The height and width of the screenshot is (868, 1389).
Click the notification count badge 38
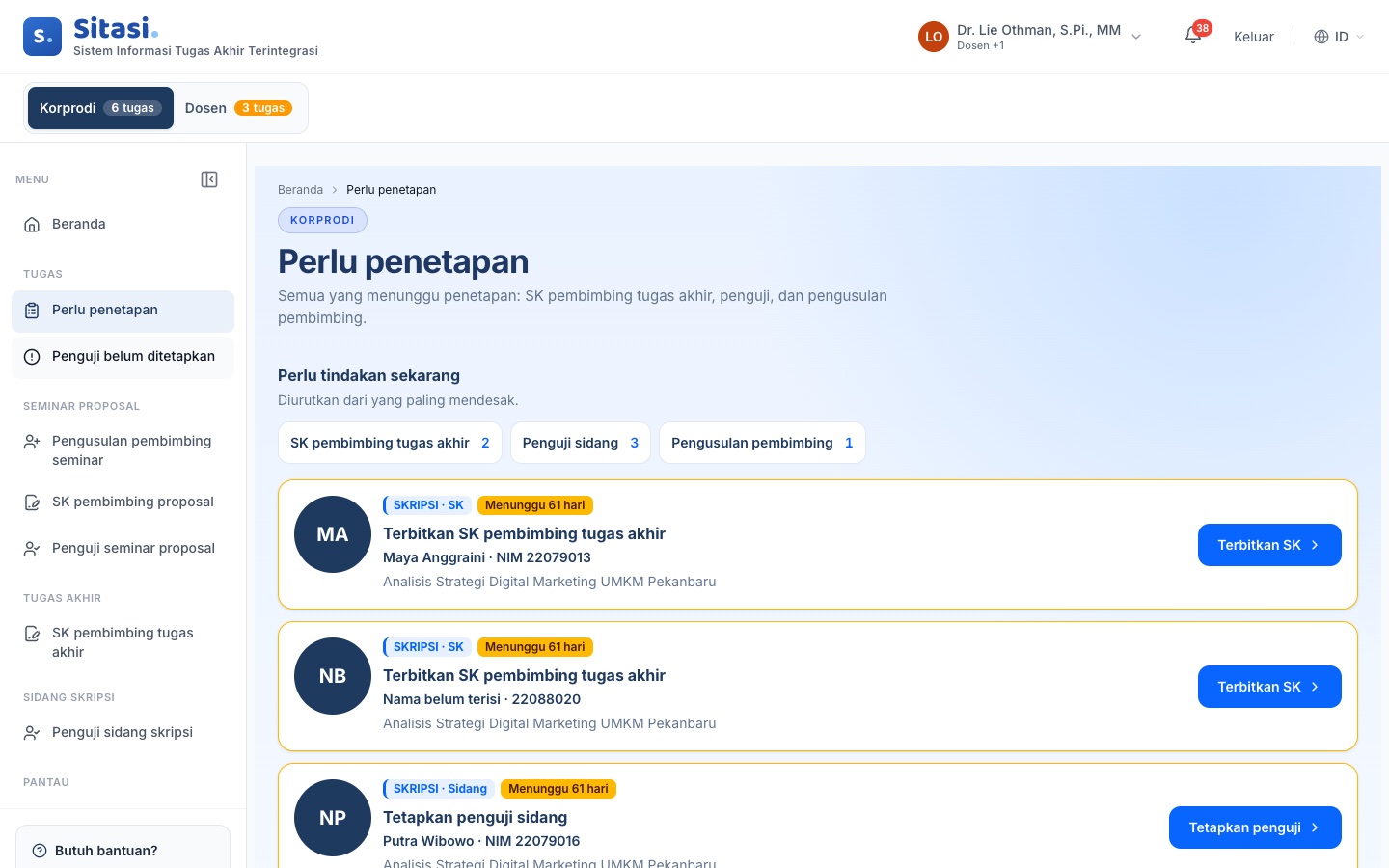[1202, 28]
